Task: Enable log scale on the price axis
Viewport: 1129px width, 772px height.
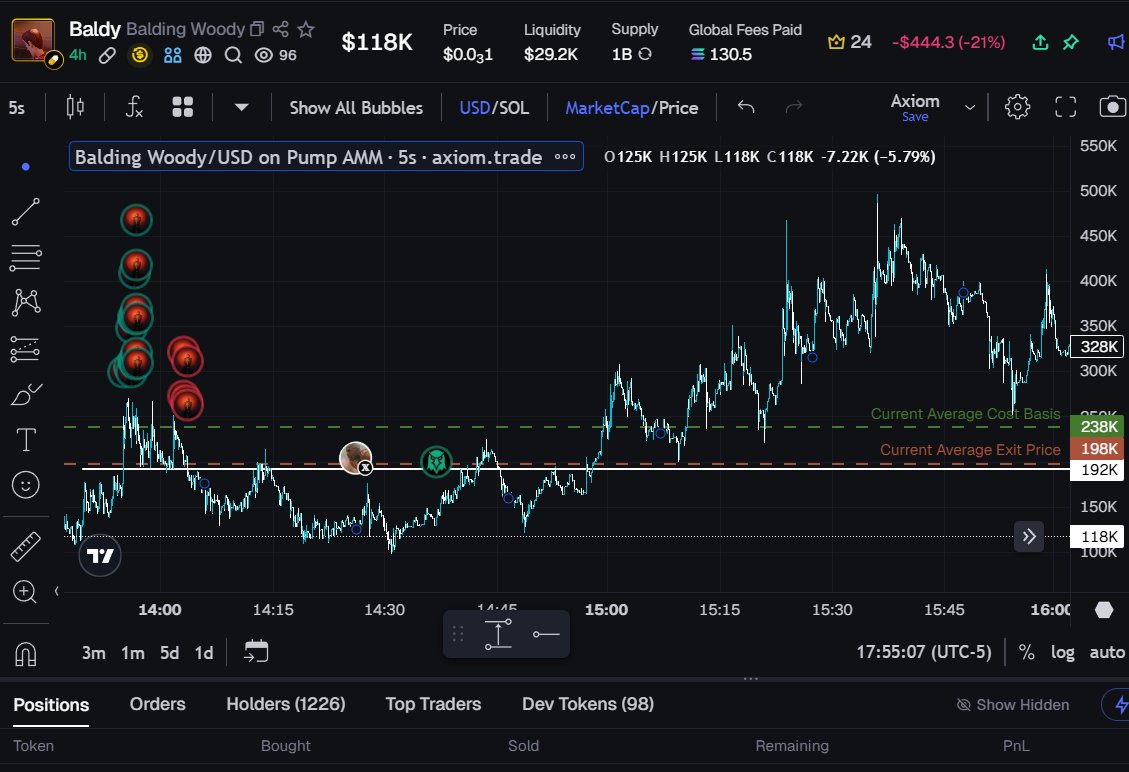Action: [x=1062, y=652]
